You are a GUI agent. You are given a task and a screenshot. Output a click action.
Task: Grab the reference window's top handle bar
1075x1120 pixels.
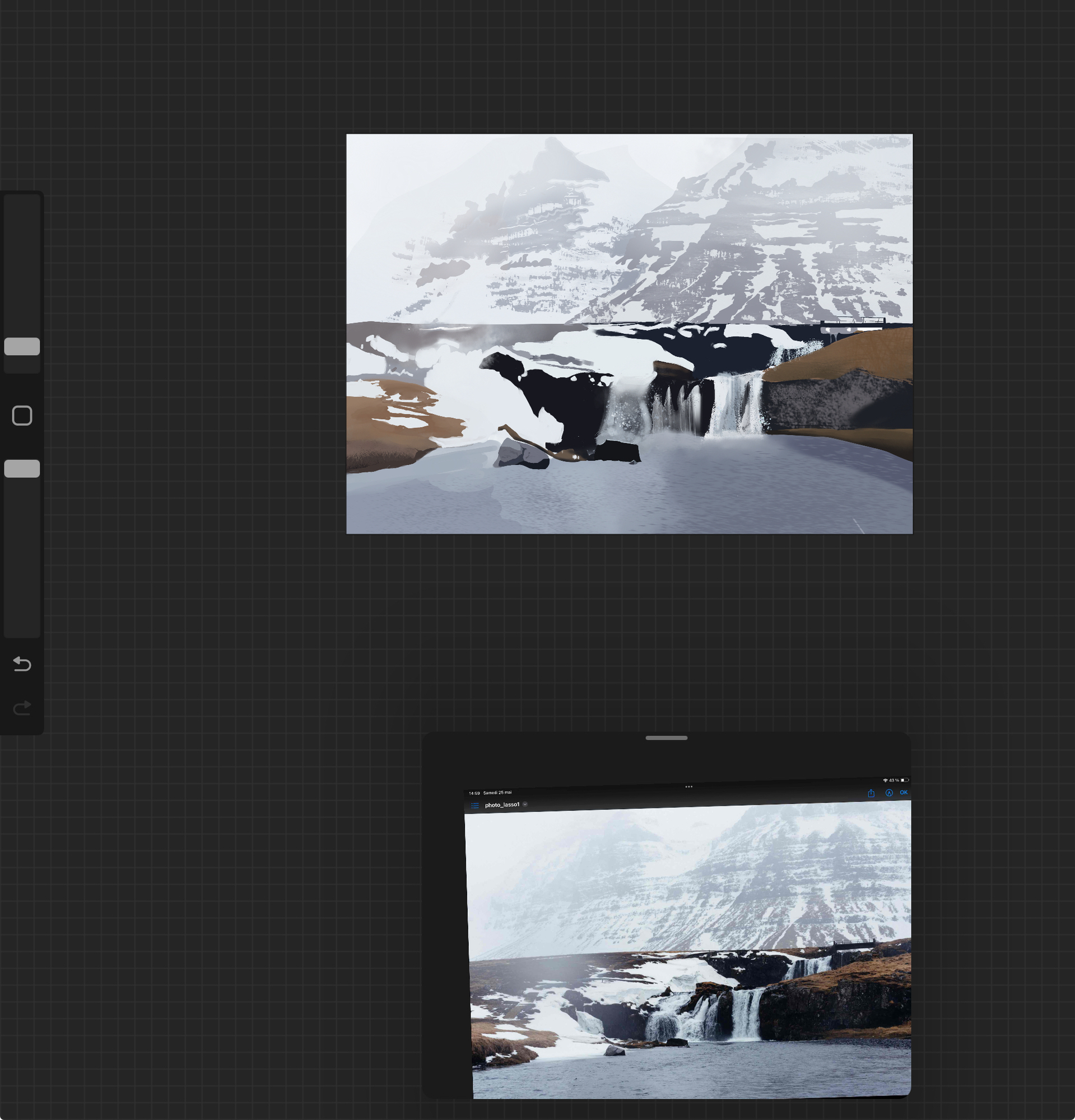click(x=666, y=738)
